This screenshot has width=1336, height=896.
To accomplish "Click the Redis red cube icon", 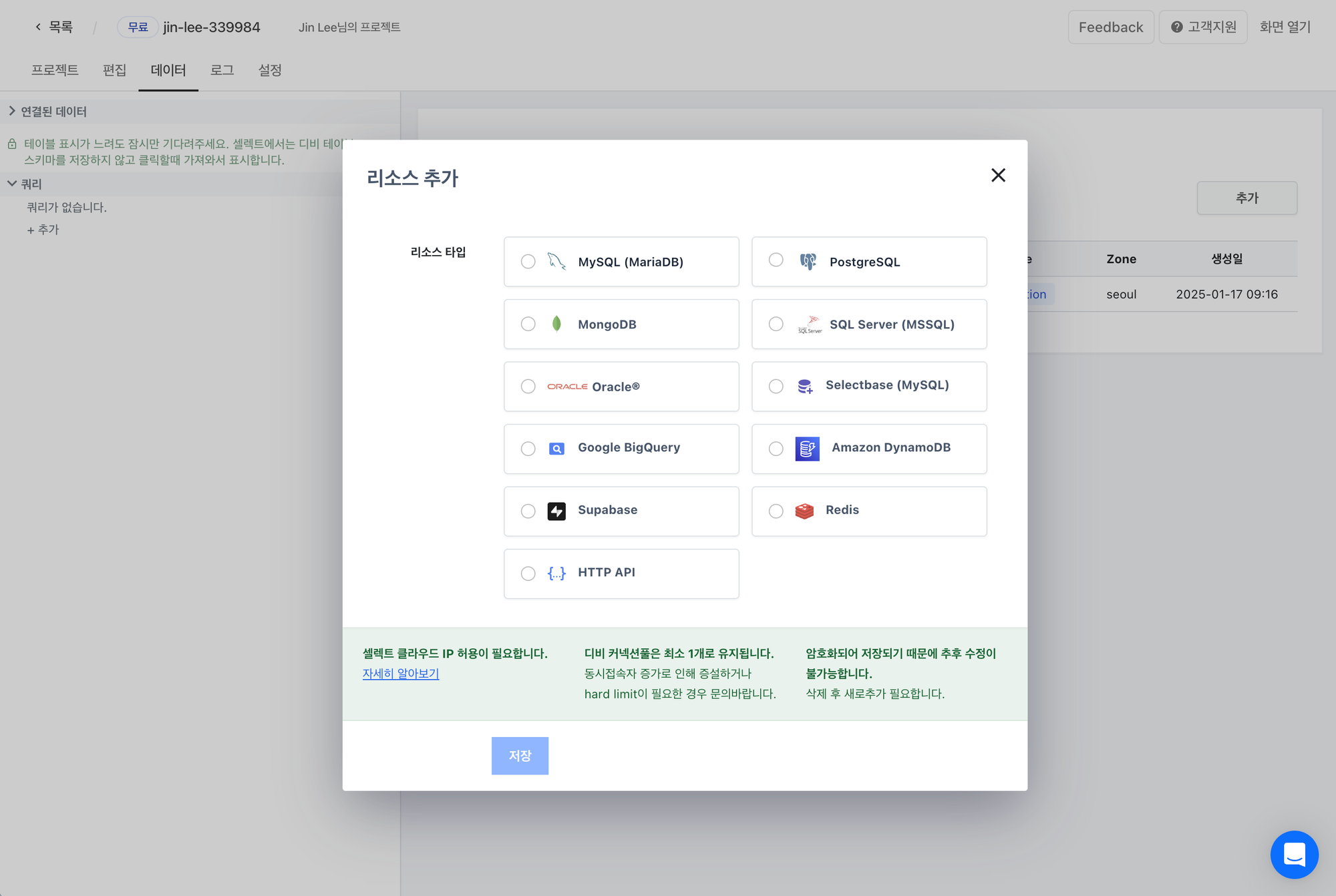I will click(804, 511).
